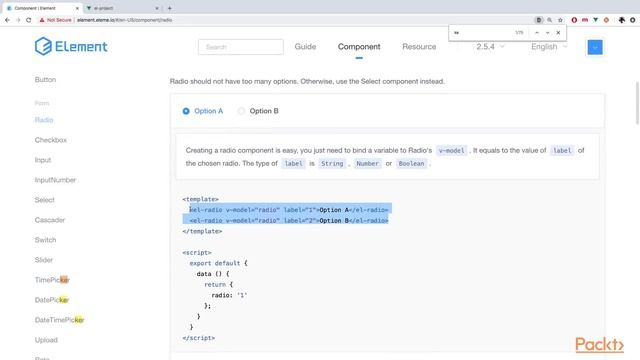Open DateTimePicker in the sidebar
The height and width of the screenshot is (360, 640).
pyautogui.click(x=59, y=320)
